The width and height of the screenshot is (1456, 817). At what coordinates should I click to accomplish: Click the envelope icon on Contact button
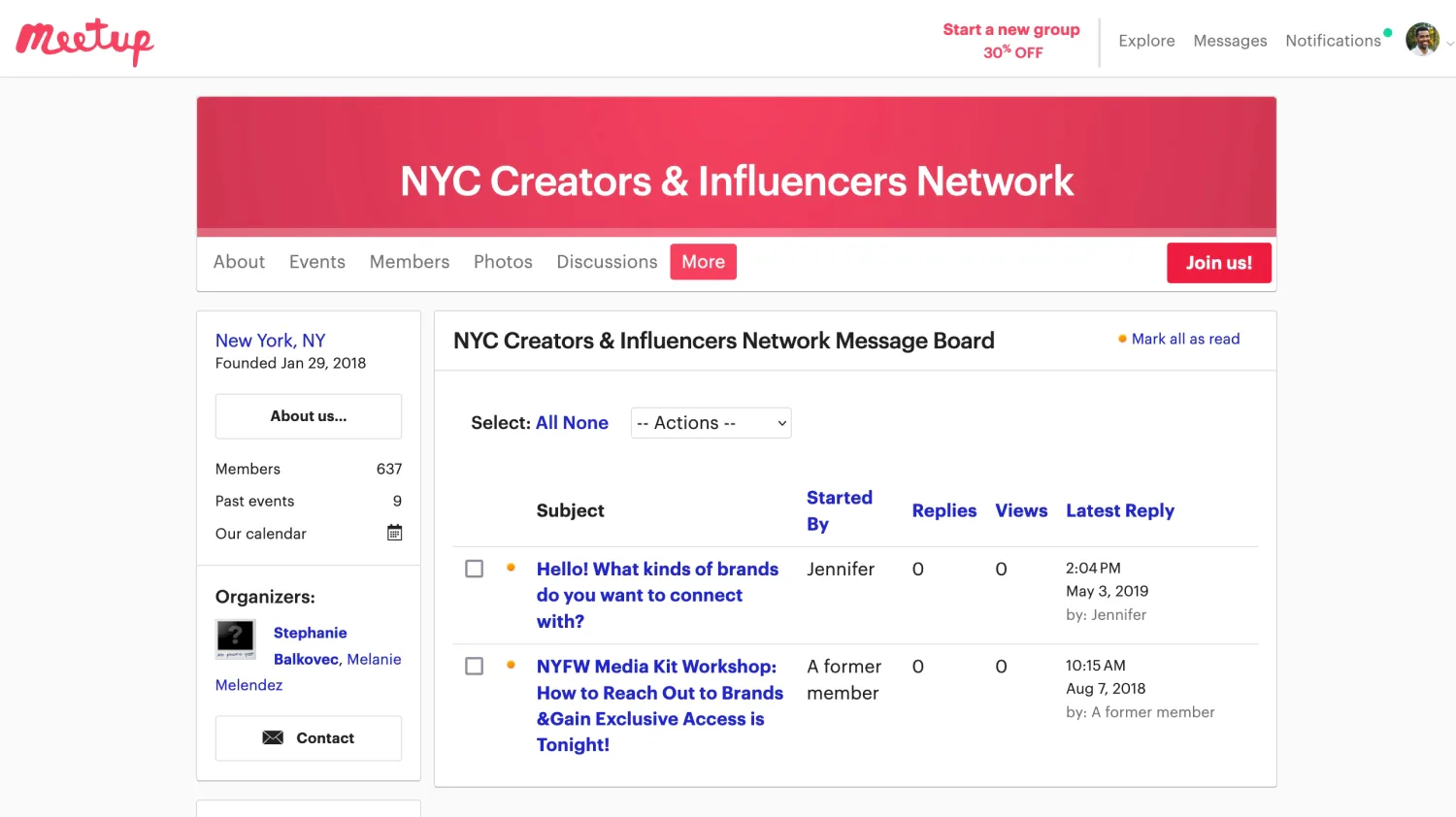tap(273, 737)
